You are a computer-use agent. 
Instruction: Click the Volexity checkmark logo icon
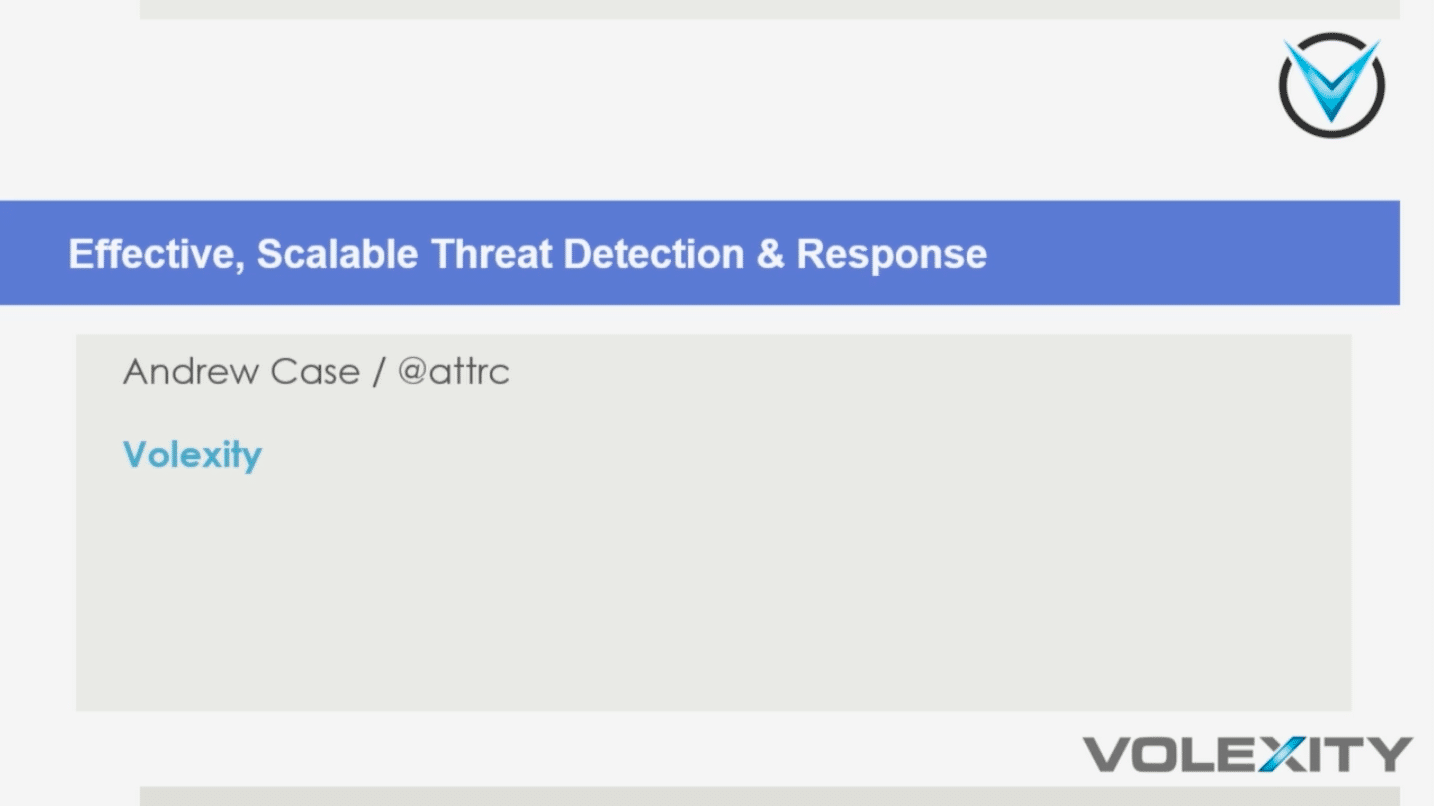point(1331,84)
